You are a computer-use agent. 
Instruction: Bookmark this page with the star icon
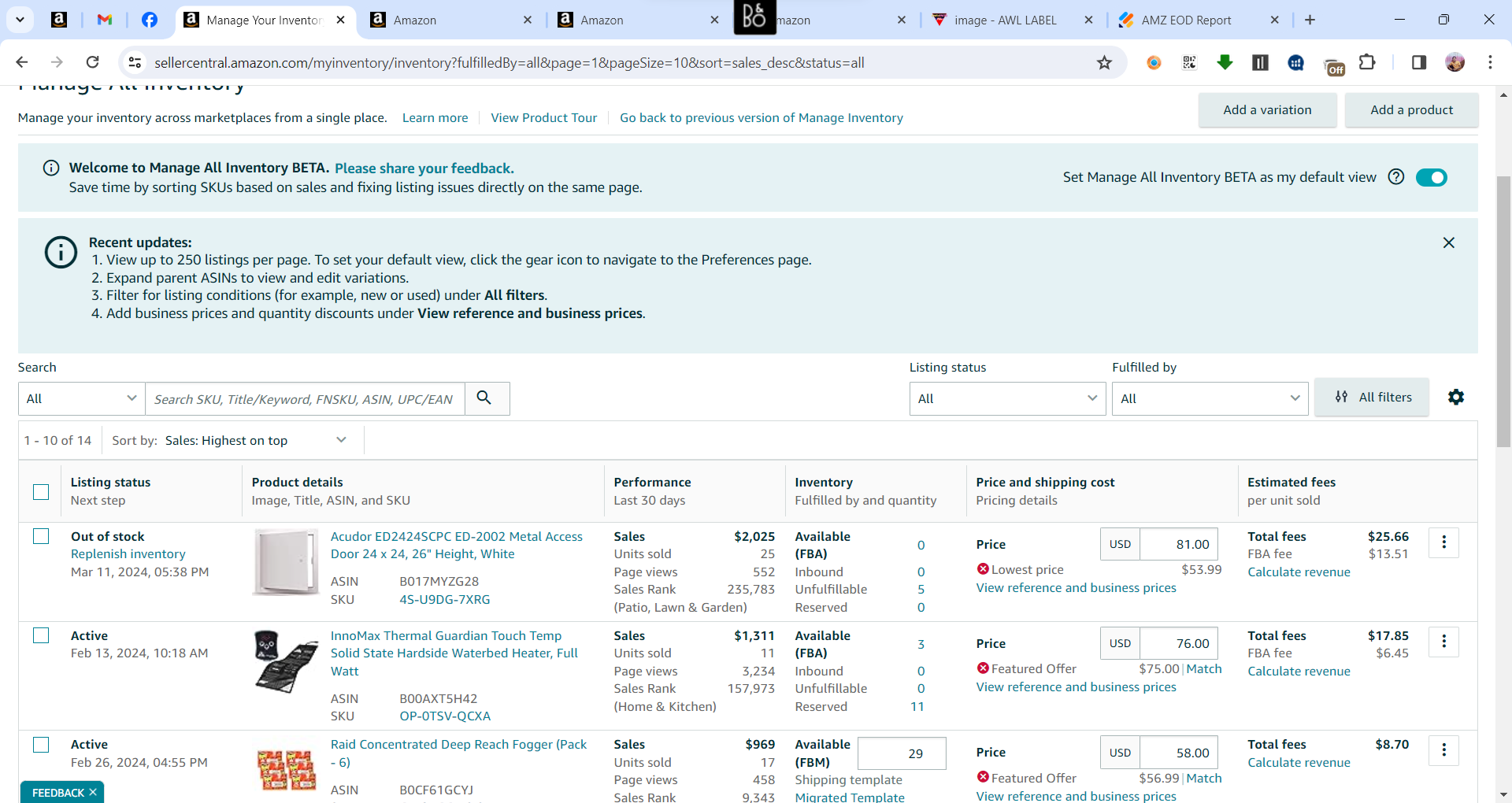pyautogui.click(x=1104, y=62)
